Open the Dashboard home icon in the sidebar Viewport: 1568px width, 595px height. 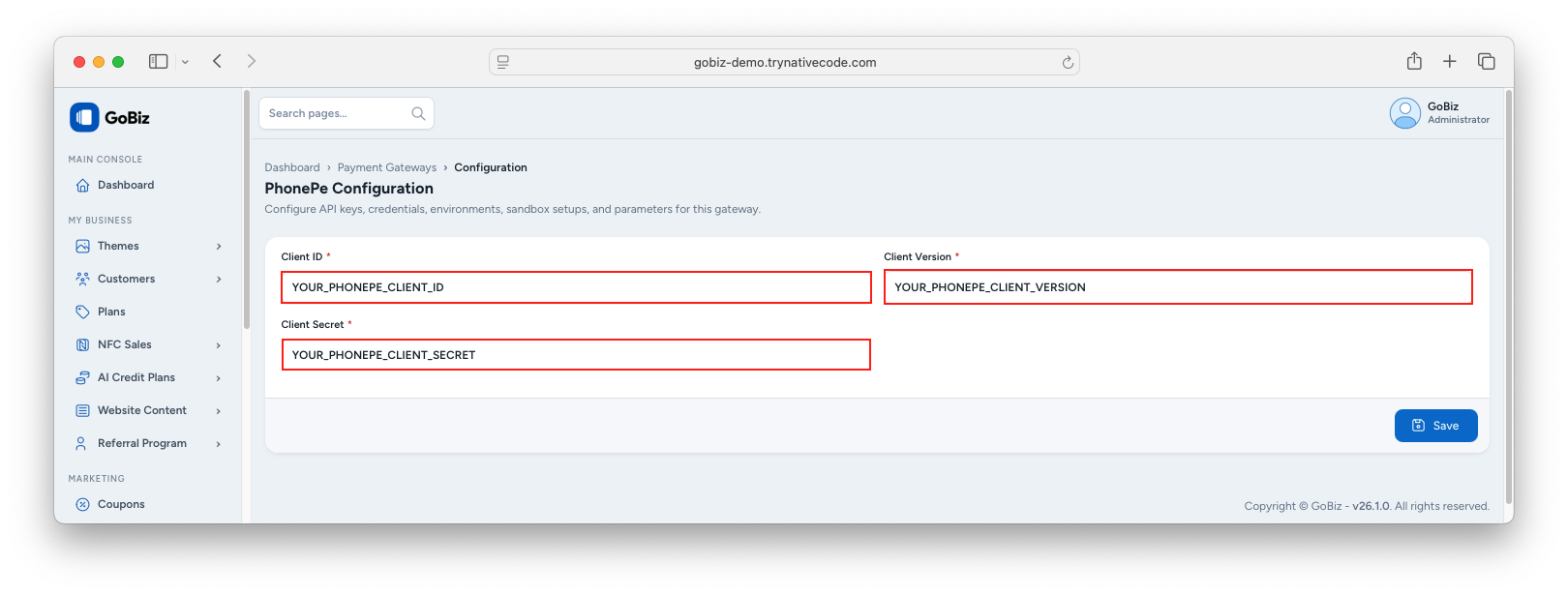[82, 186]
